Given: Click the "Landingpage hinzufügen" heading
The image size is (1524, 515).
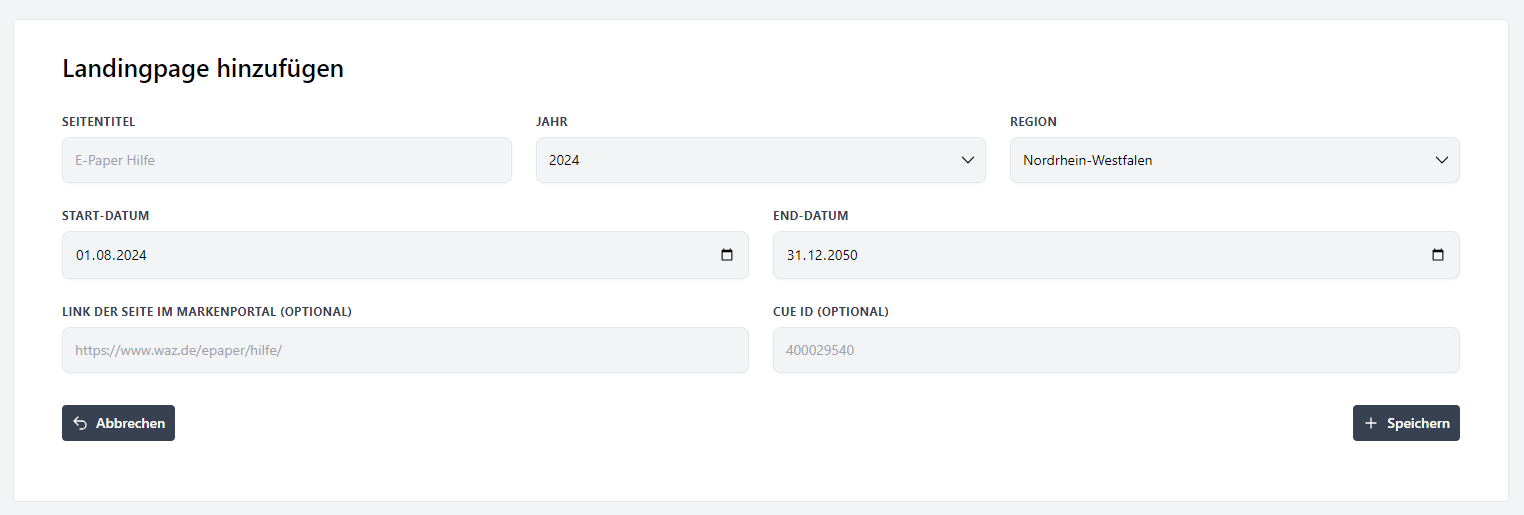Looking at the screenshot, I should pyautogui.click(x=203, y=69).
